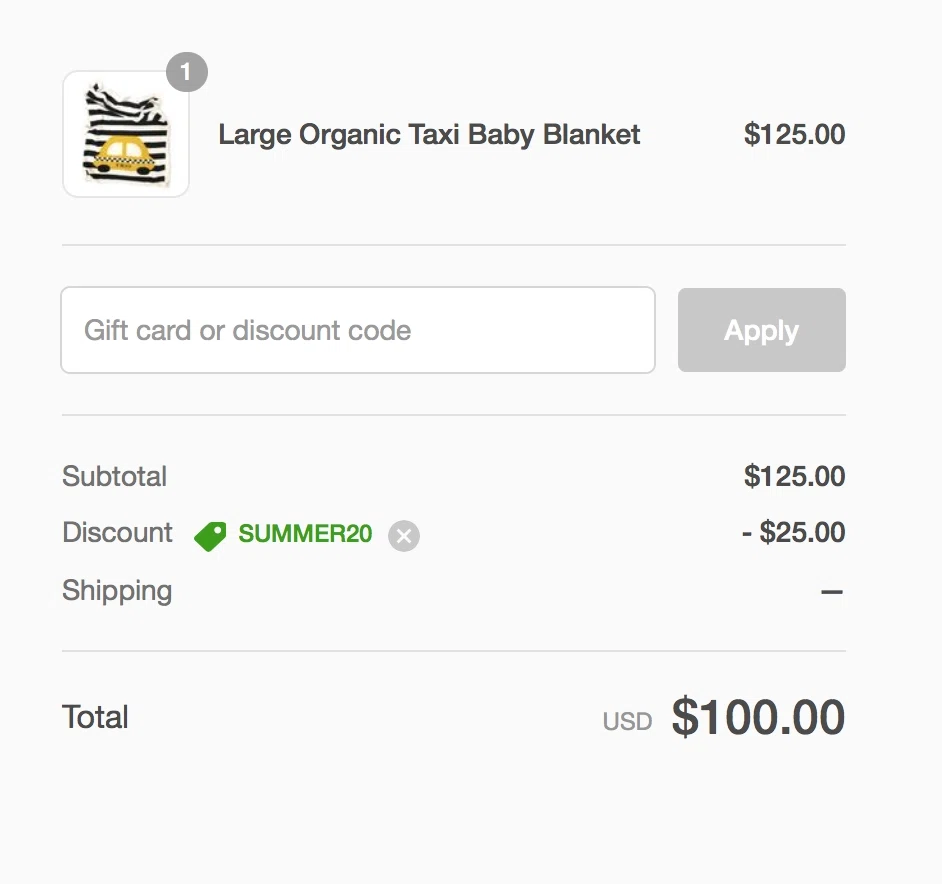The image size is (942, 884).
Task: Open the taxi baby blanket thumbnail
Action: click(x=126, y=134)
